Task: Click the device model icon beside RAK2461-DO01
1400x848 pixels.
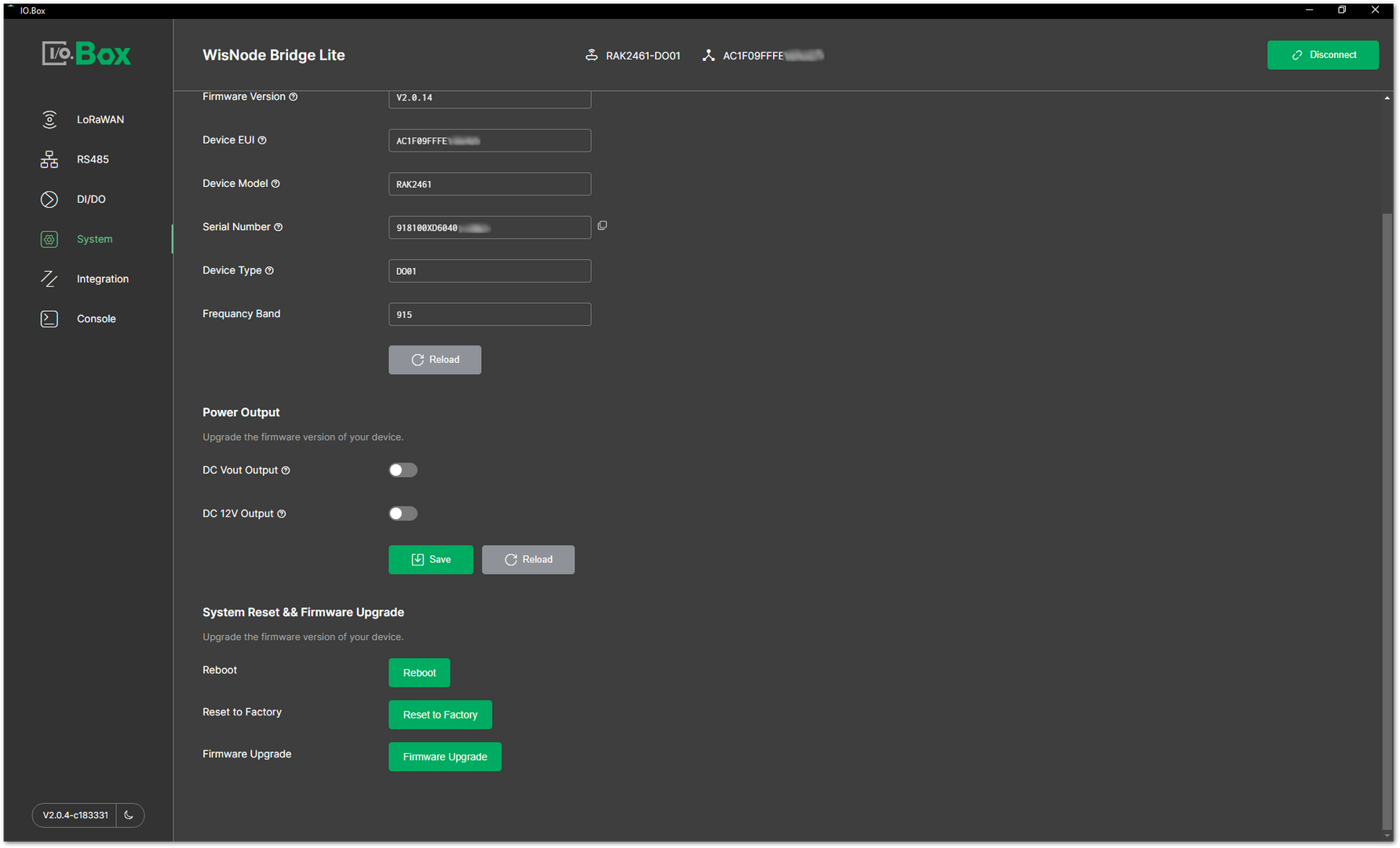Action: tap(592, 55)
